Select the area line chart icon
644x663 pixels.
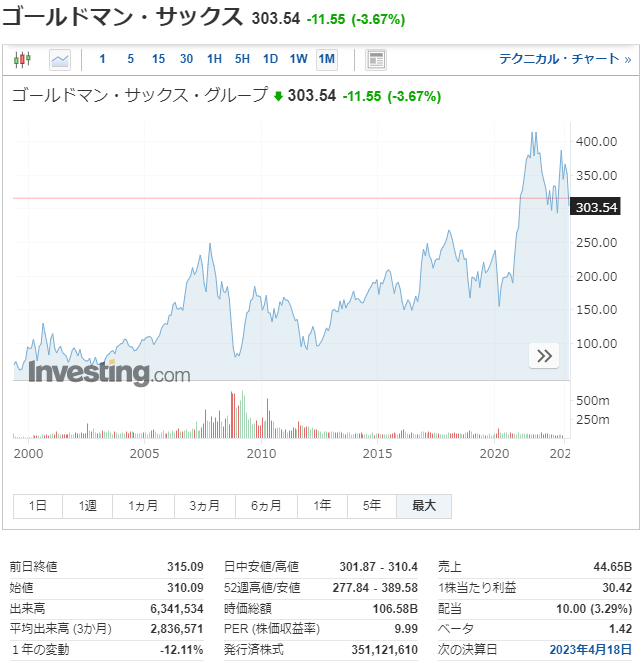click(60, 60)
